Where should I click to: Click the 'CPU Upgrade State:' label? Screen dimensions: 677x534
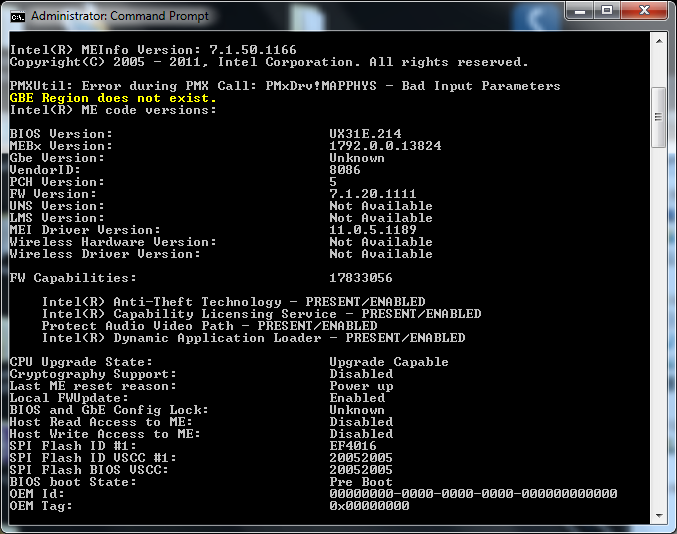pos(81,362)
